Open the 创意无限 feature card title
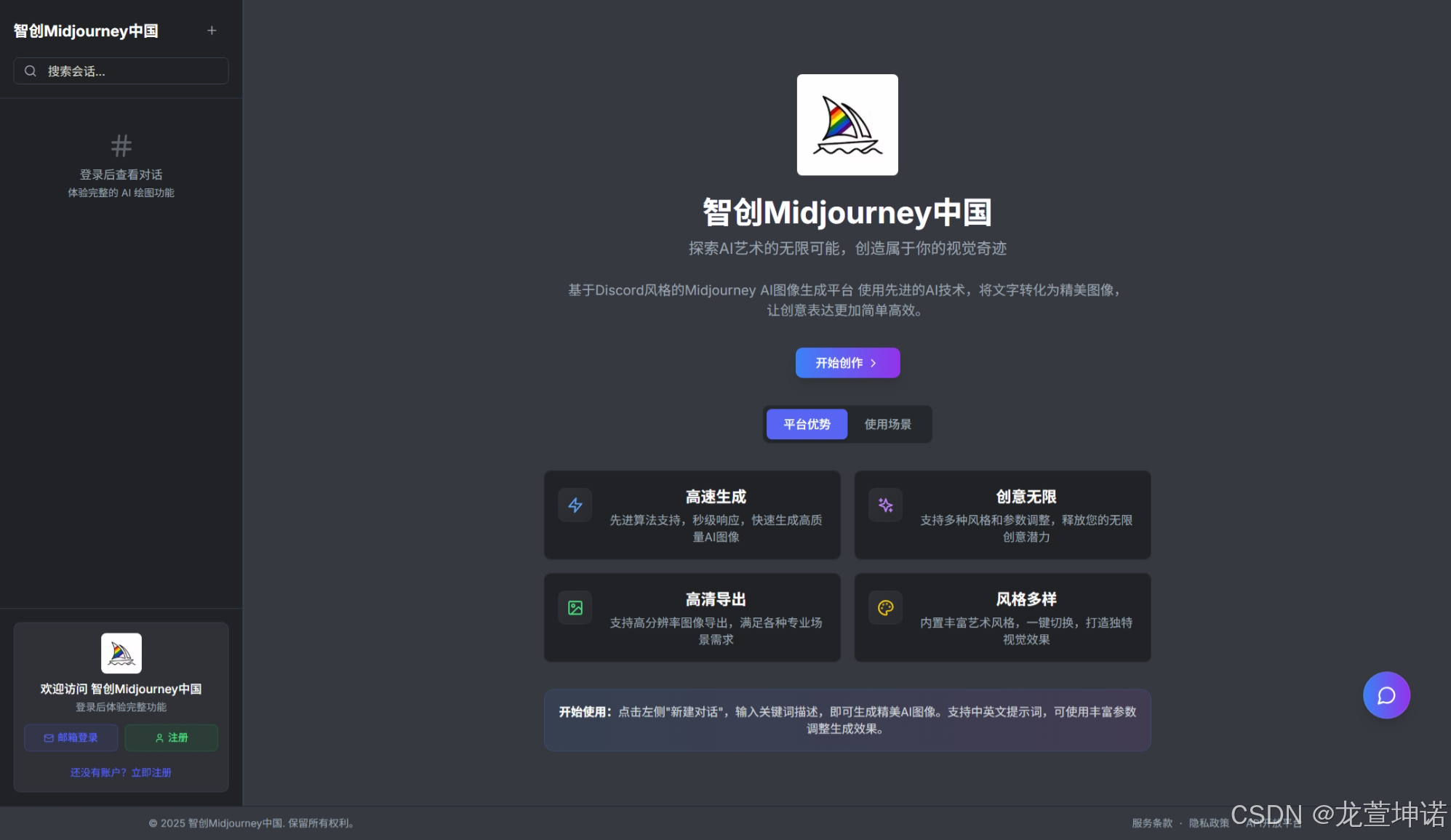The height and width of the screenshot is (840, 1451). point(1026,497)
